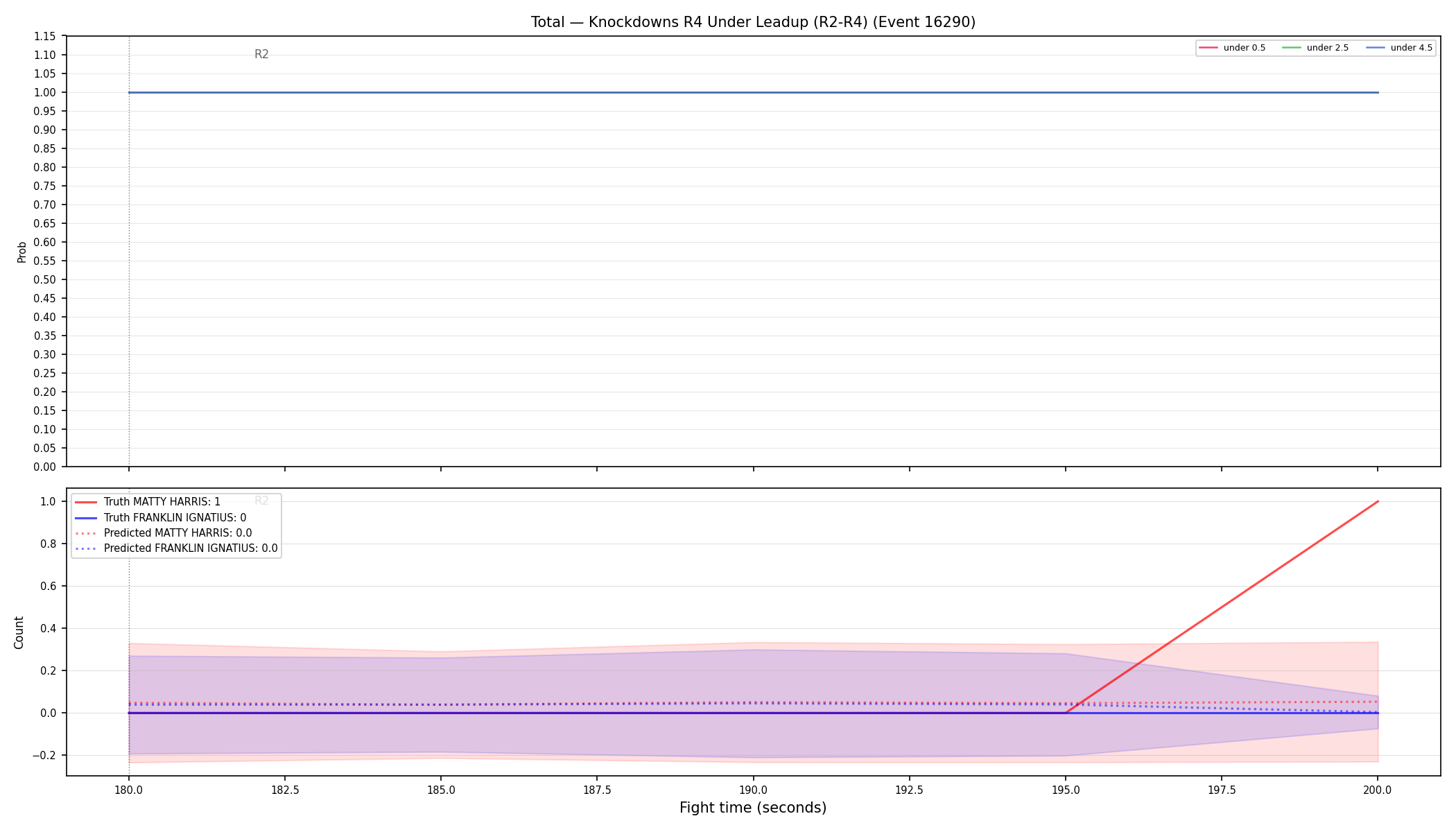Click the 0.75 tick on Prob axis
This screenshot has width=1456, height=832.
[x=45, y=186]
